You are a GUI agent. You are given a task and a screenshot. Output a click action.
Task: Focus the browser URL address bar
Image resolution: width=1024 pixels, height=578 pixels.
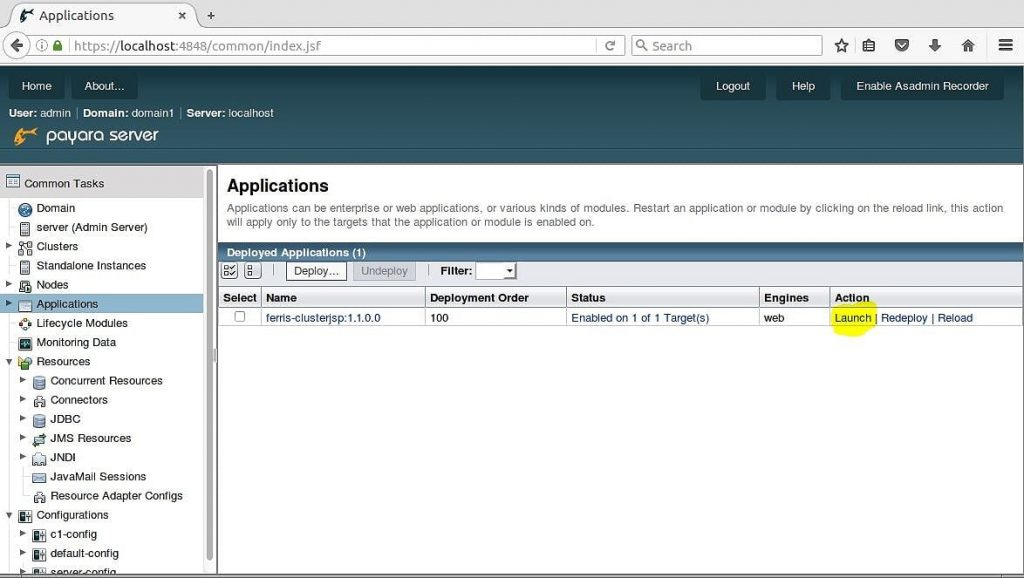[333, 46]
